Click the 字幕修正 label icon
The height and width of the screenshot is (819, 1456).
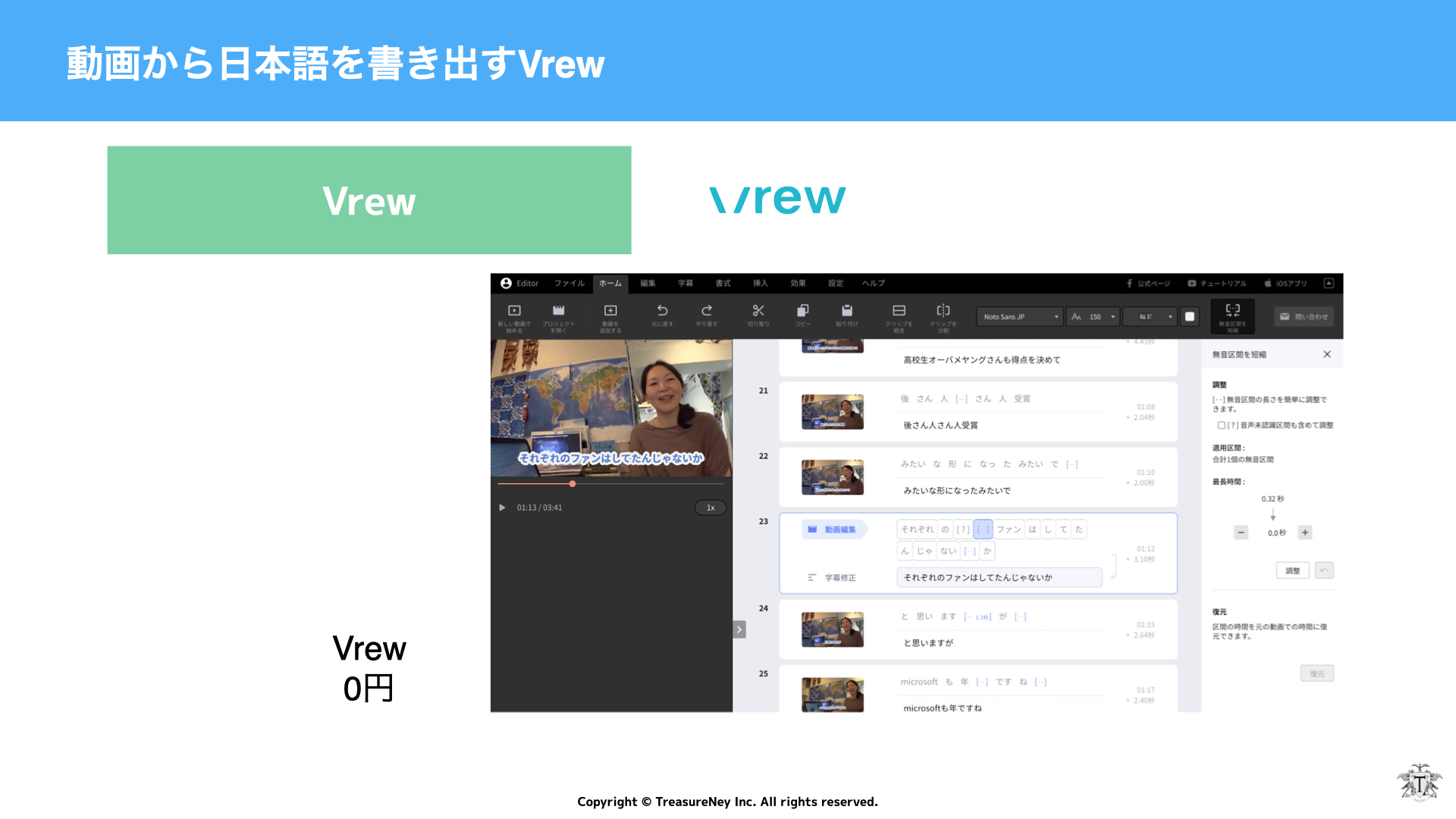tap(811, 578)
